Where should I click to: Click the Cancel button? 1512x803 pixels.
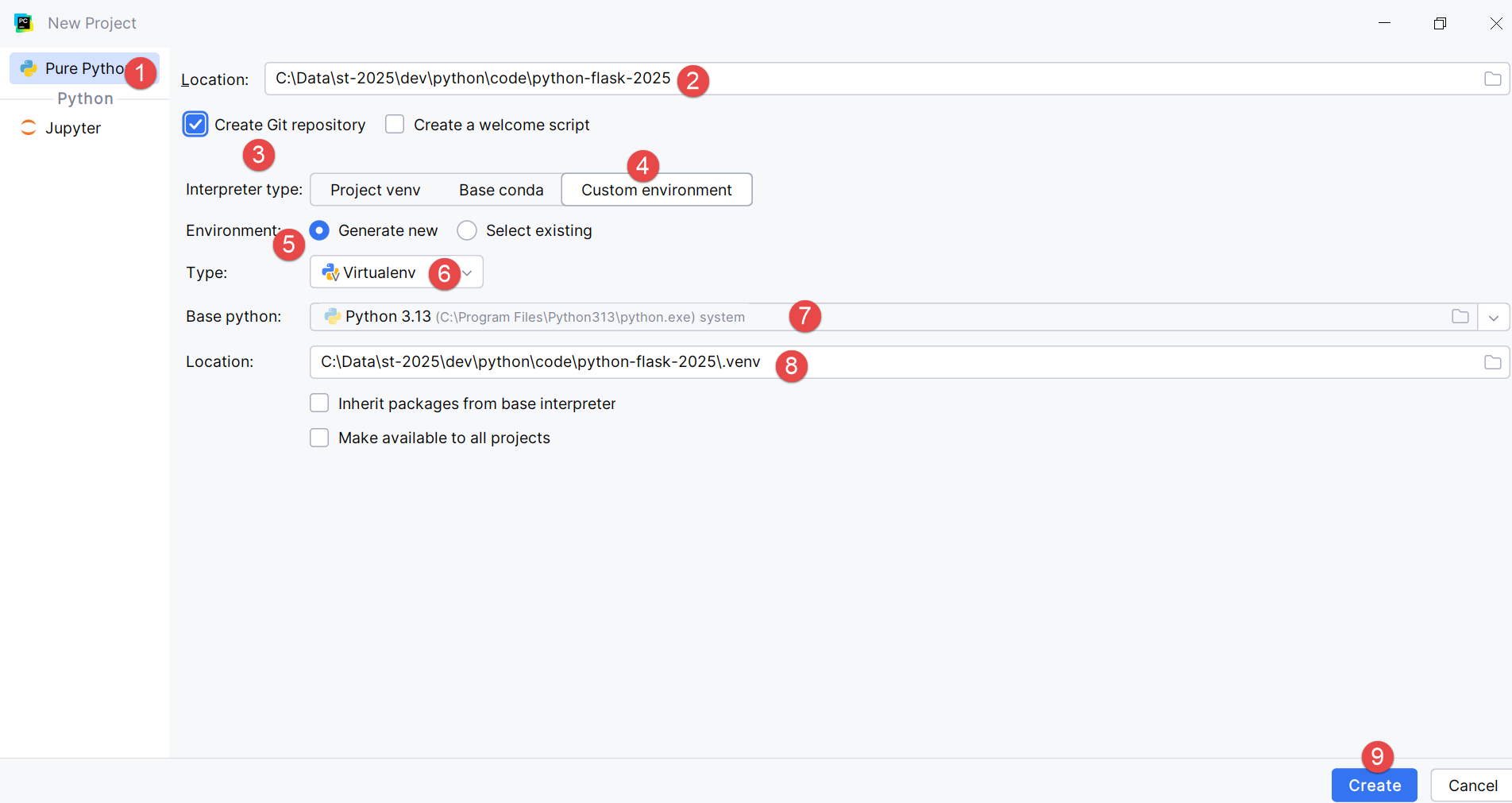tap(1472, 786)
